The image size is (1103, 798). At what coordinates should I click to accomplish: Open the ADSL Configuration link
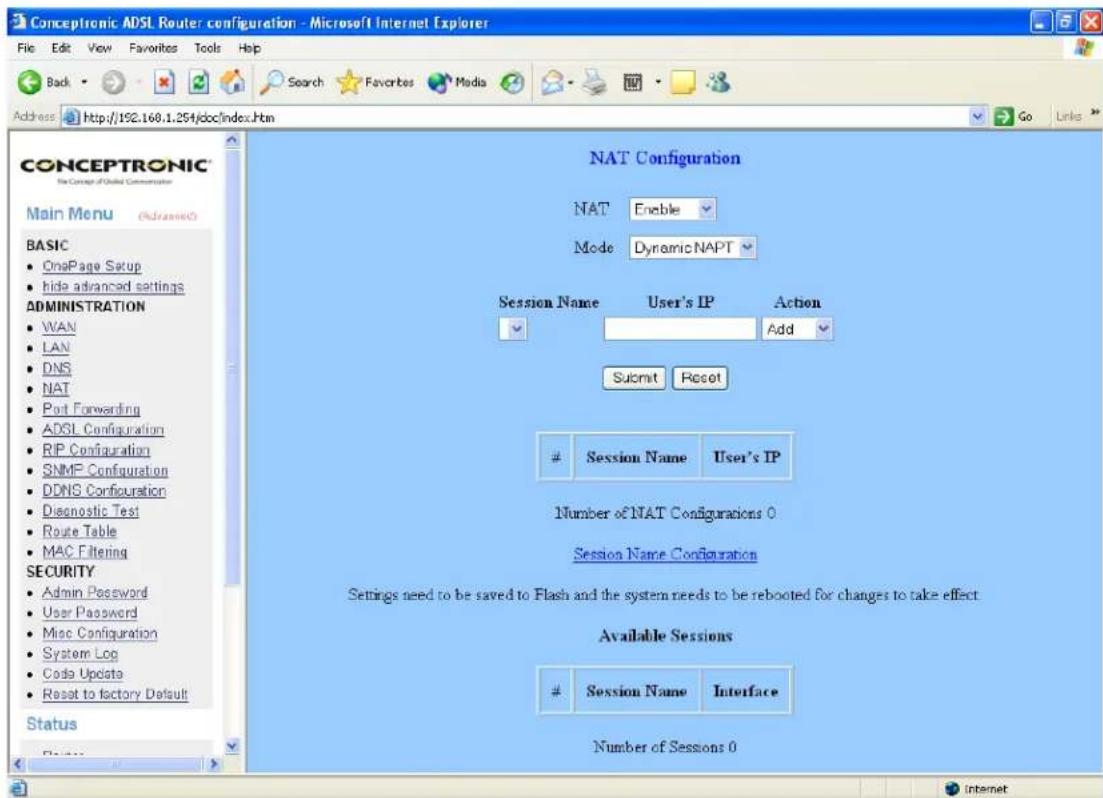coord(103,429)
